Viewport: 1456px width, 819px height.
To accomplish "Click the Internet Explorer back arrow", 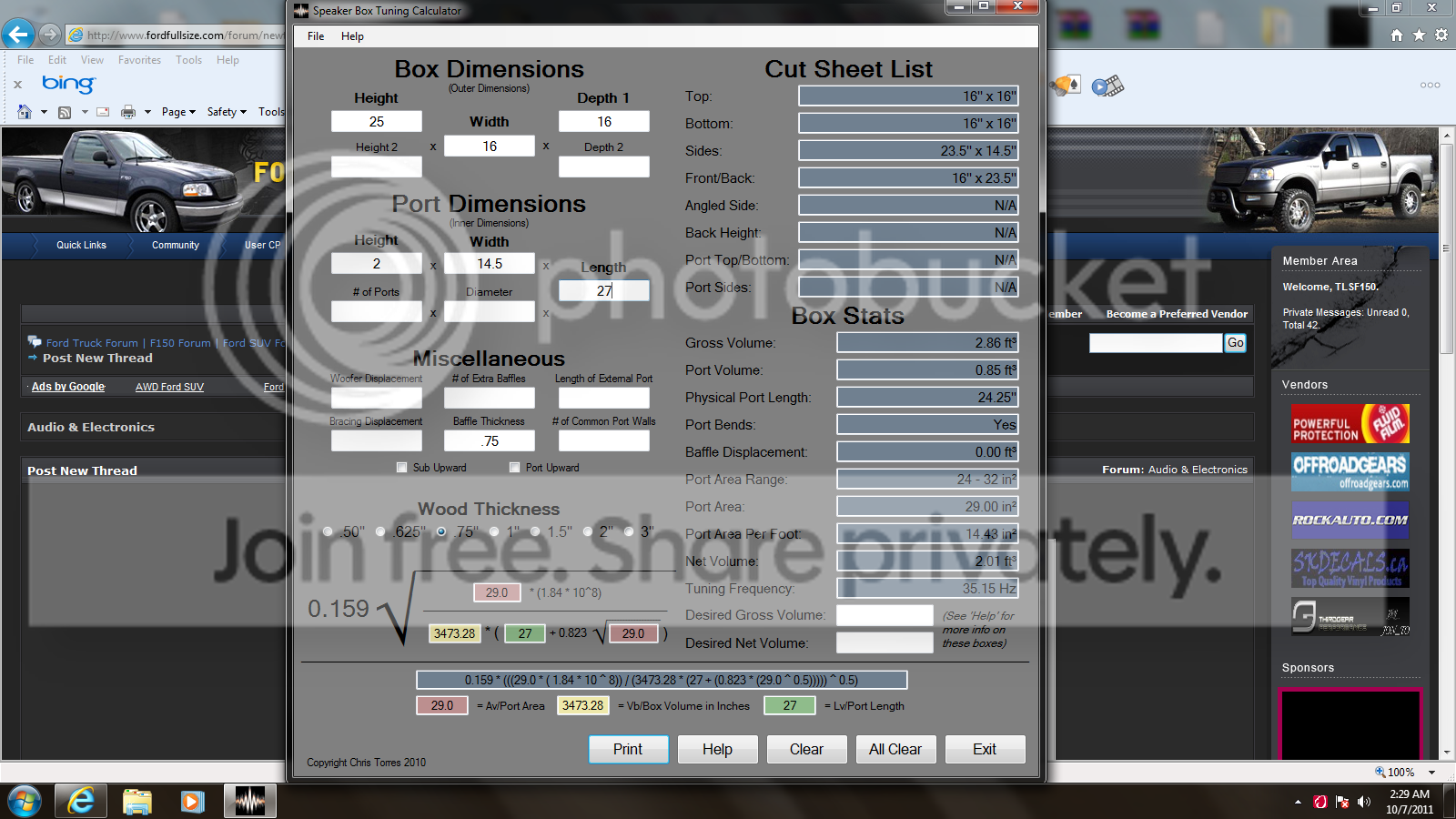I will tap(17, 35).
